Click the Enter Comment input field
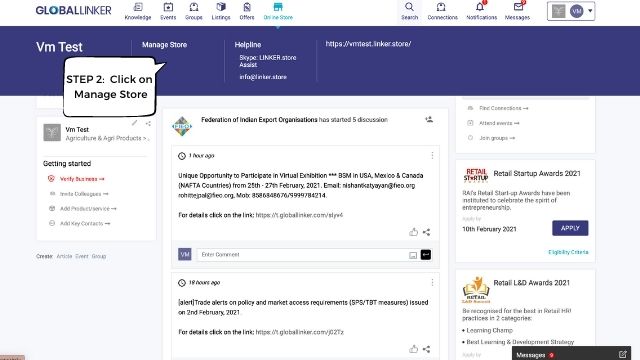The width and height of the screenshot is (640, 360). pyautogui.click(x=302, y=255)
